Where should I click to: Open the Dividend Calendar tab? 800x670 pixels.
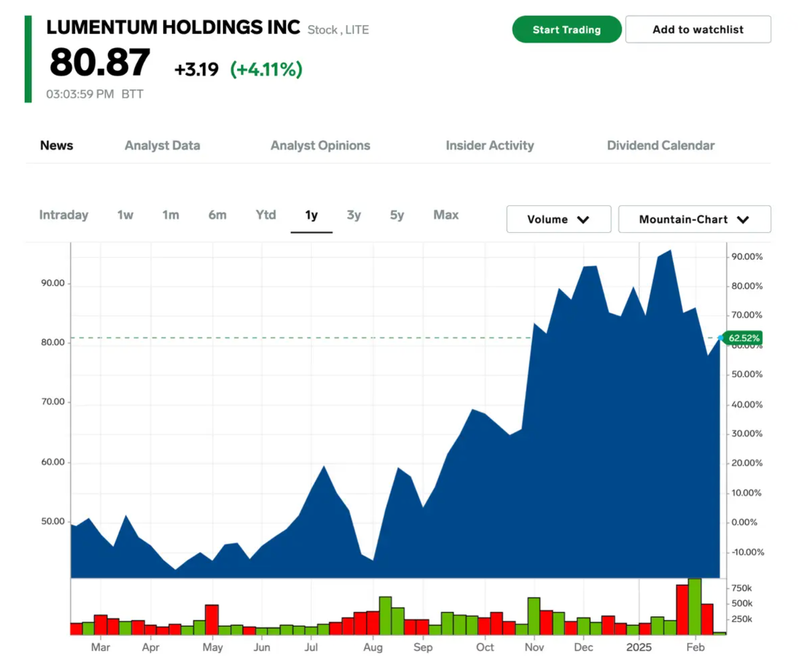pos(660,145)
